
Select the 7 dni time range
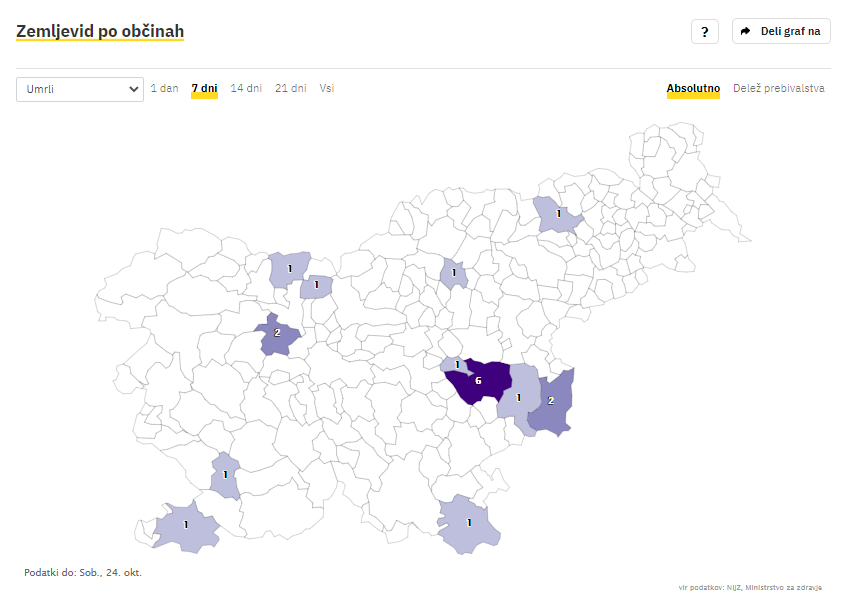(x=205, y=88)
